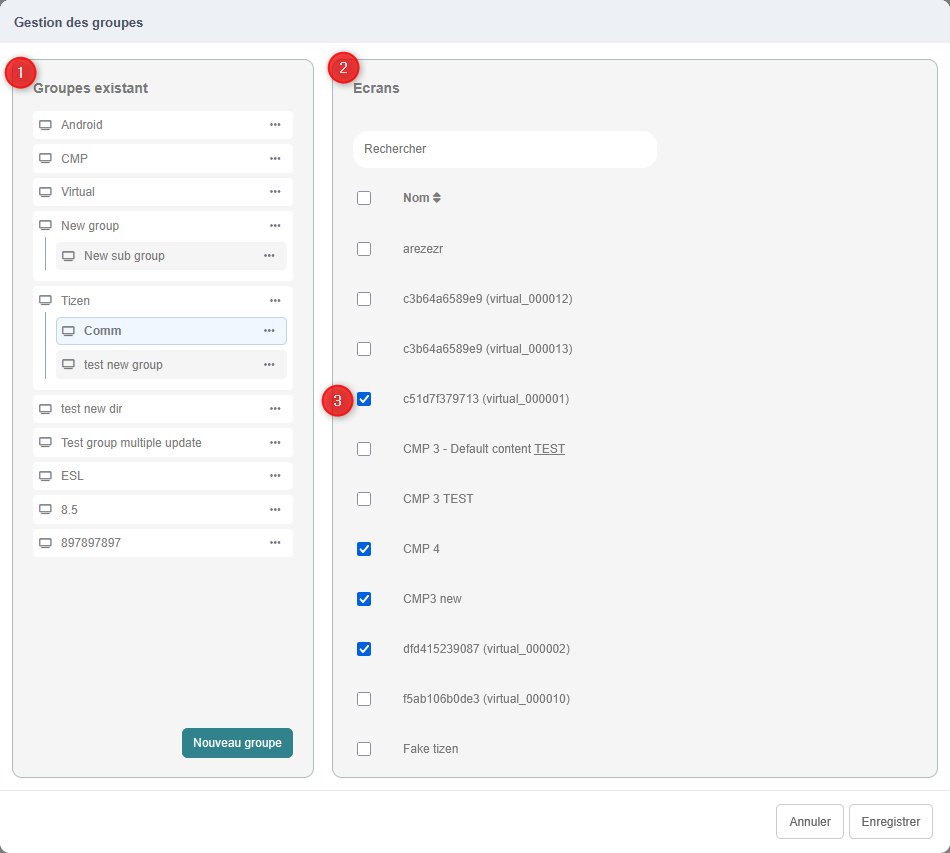Screen dimensions: 950x853
Task: Click the Nouveau groupe button
Action: 237,743
